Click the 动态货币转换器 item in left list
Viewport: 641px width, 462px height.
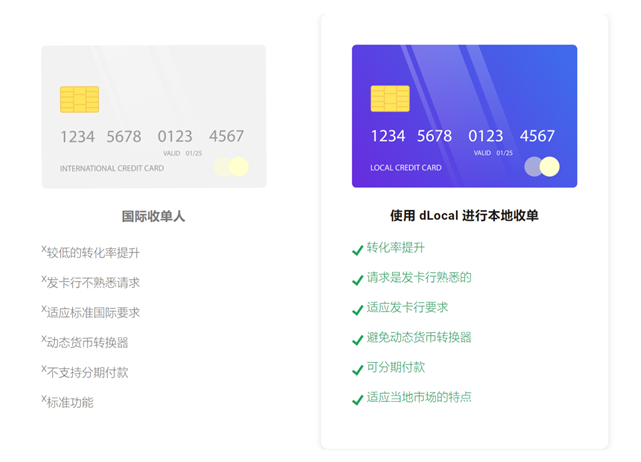point(87,342)
